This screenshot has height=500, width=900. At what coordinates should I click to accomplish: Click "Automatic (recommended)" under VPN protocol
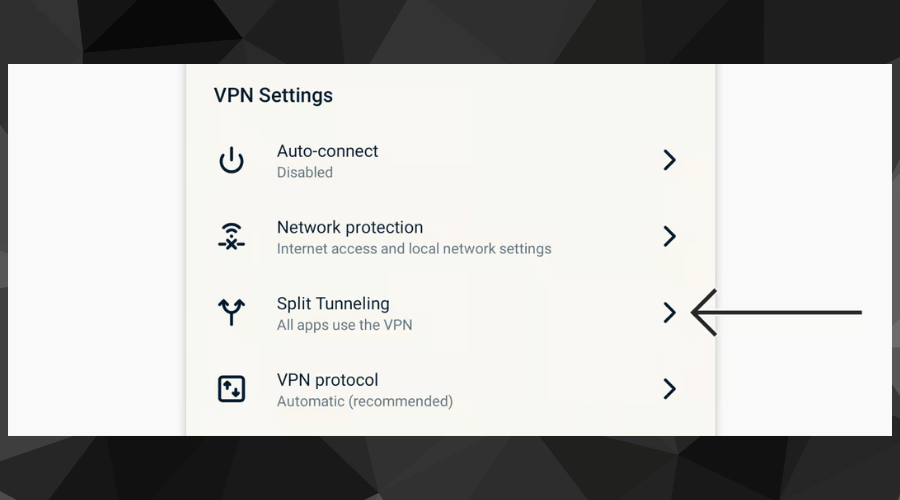(x=364, y=401)
